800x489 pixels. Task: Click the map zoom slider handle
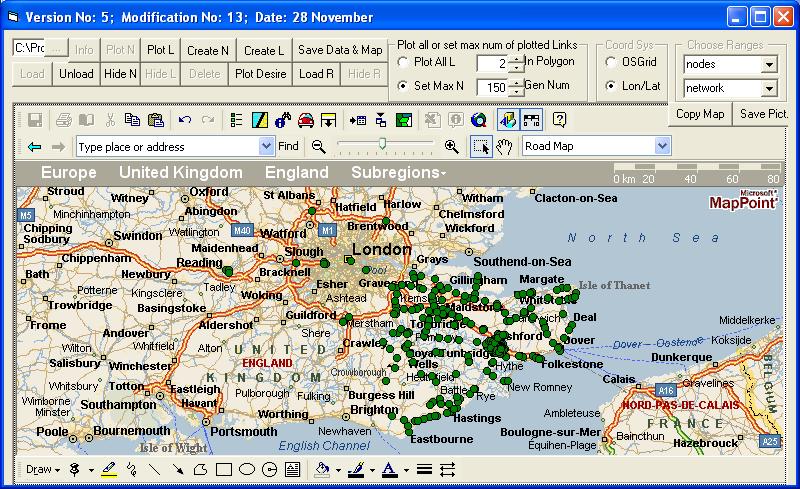(382, 144)
